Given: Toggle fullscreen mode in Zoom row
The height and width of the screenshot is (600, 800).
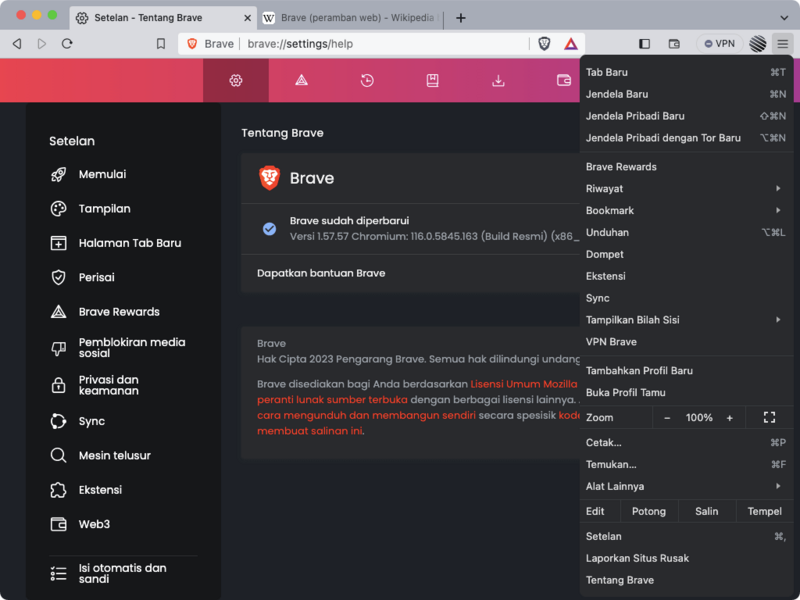Looking at the screenshot, I should [769, 417].
